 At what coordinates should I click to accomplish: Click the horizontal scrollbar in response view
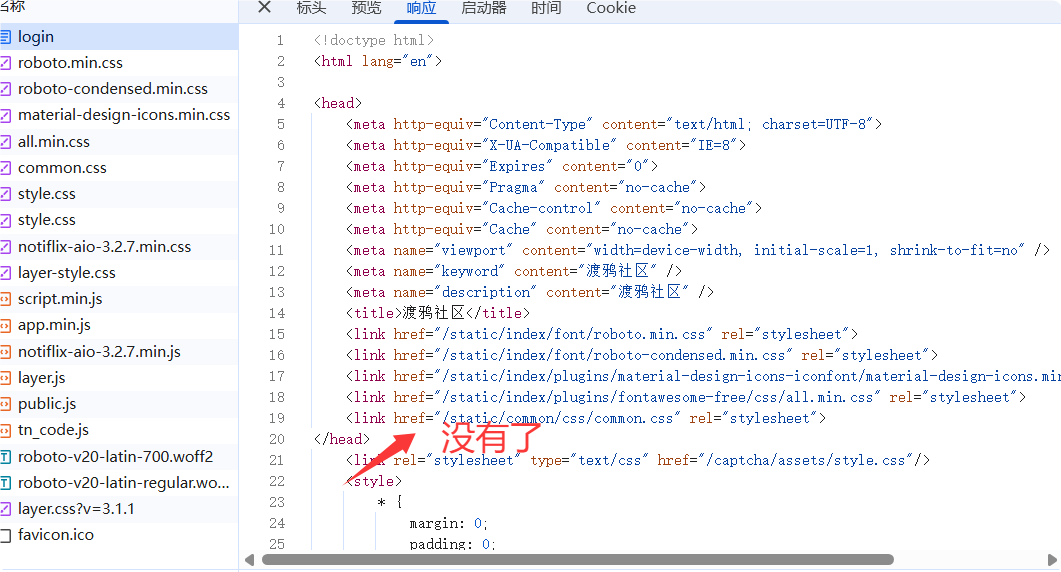[577, 560]
